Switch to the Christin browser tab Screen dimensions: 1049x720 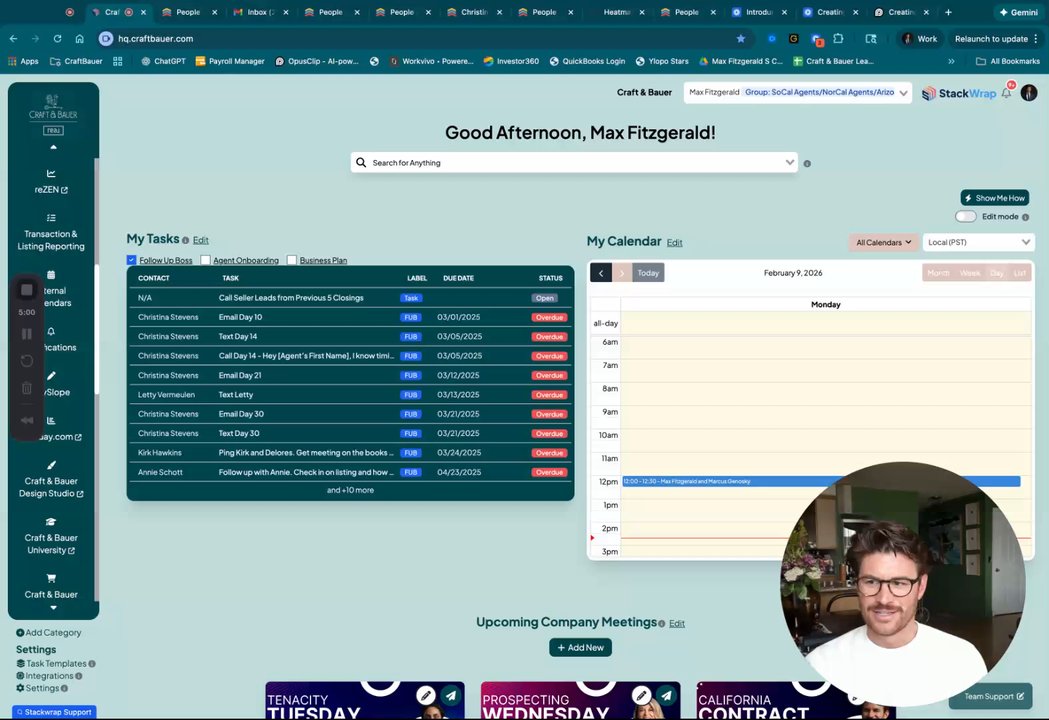point(474,12)
